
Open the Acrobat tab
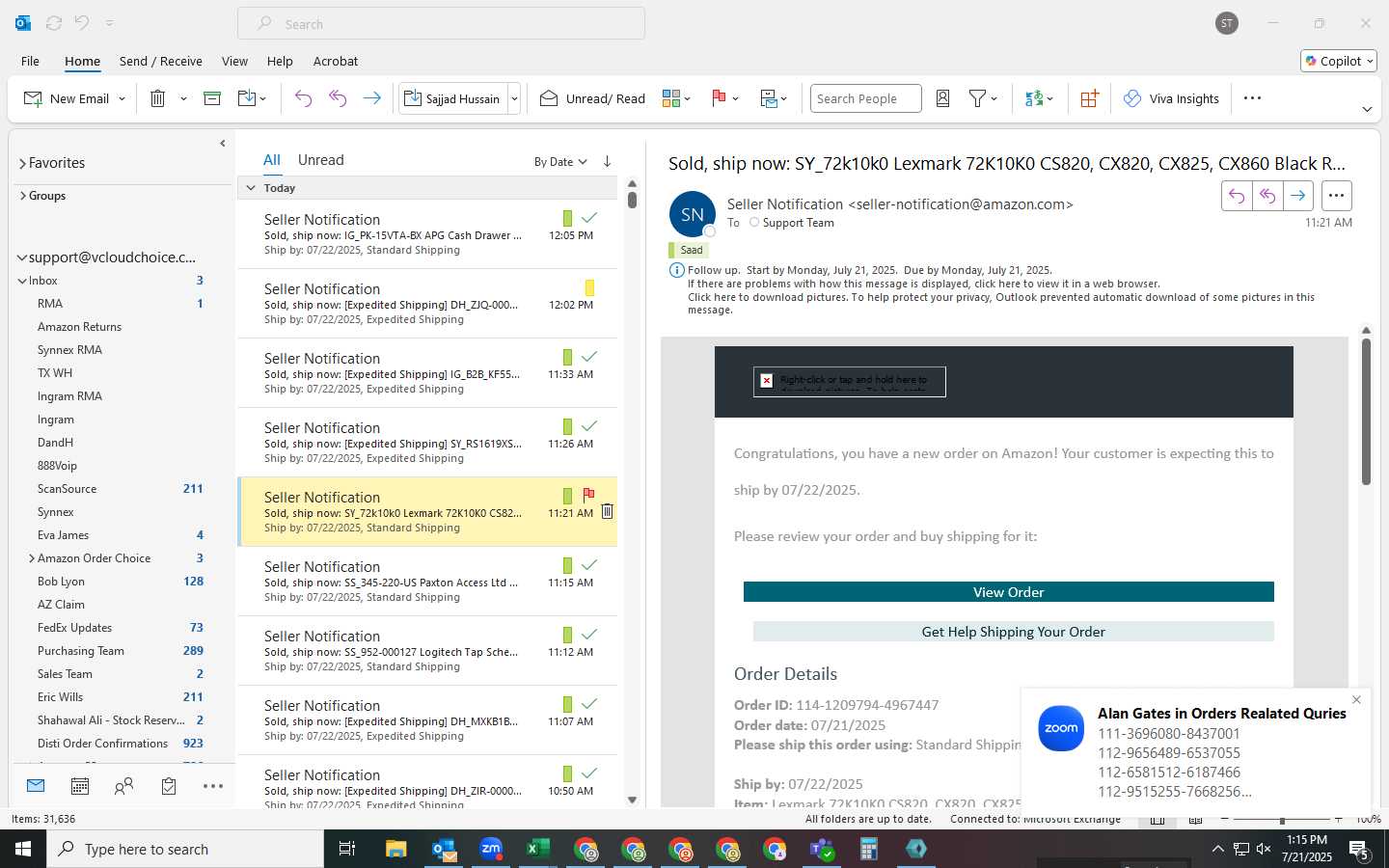coord(336,61)
